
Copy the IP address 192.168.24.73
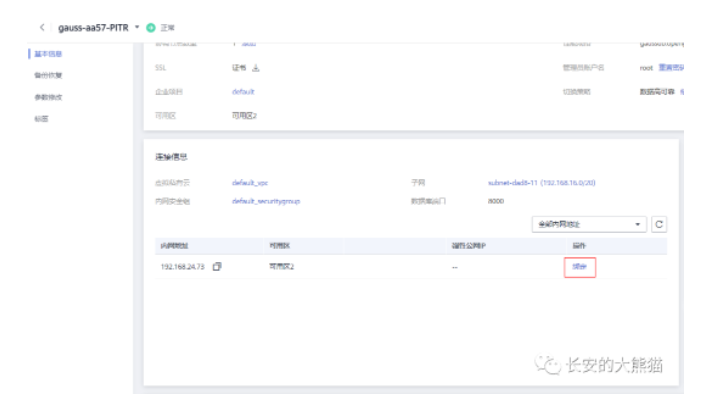click(217, 267)
